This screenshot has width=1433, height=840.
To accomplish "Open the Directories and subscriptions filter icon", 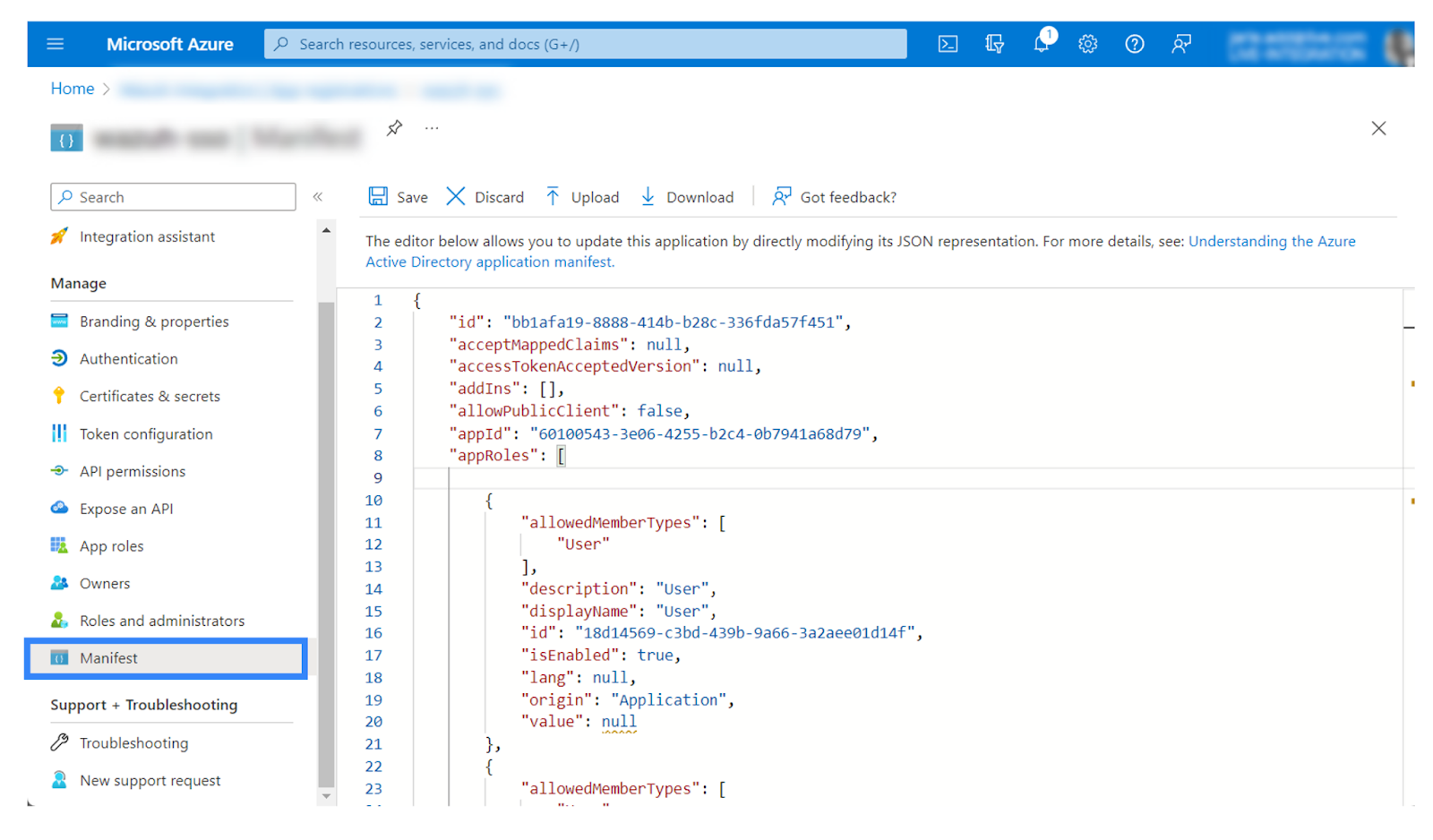I will (x=994, y=44).
